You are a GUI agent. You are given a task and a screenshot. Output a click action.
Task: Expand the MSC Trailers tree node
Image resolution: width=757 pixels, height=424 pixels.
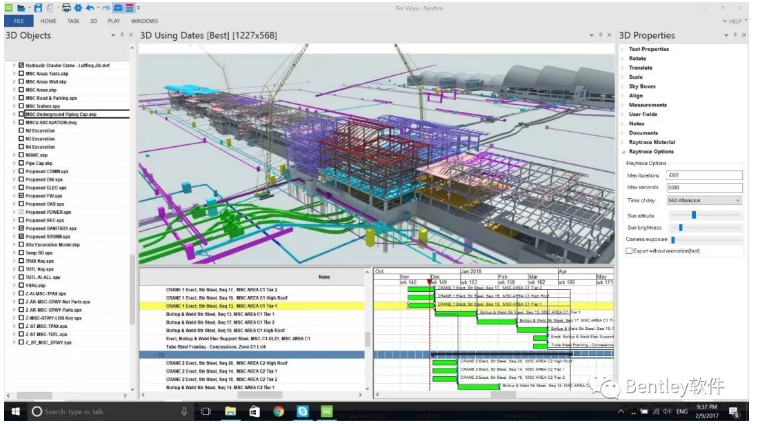pyautogui.click(x=14, y=106)
